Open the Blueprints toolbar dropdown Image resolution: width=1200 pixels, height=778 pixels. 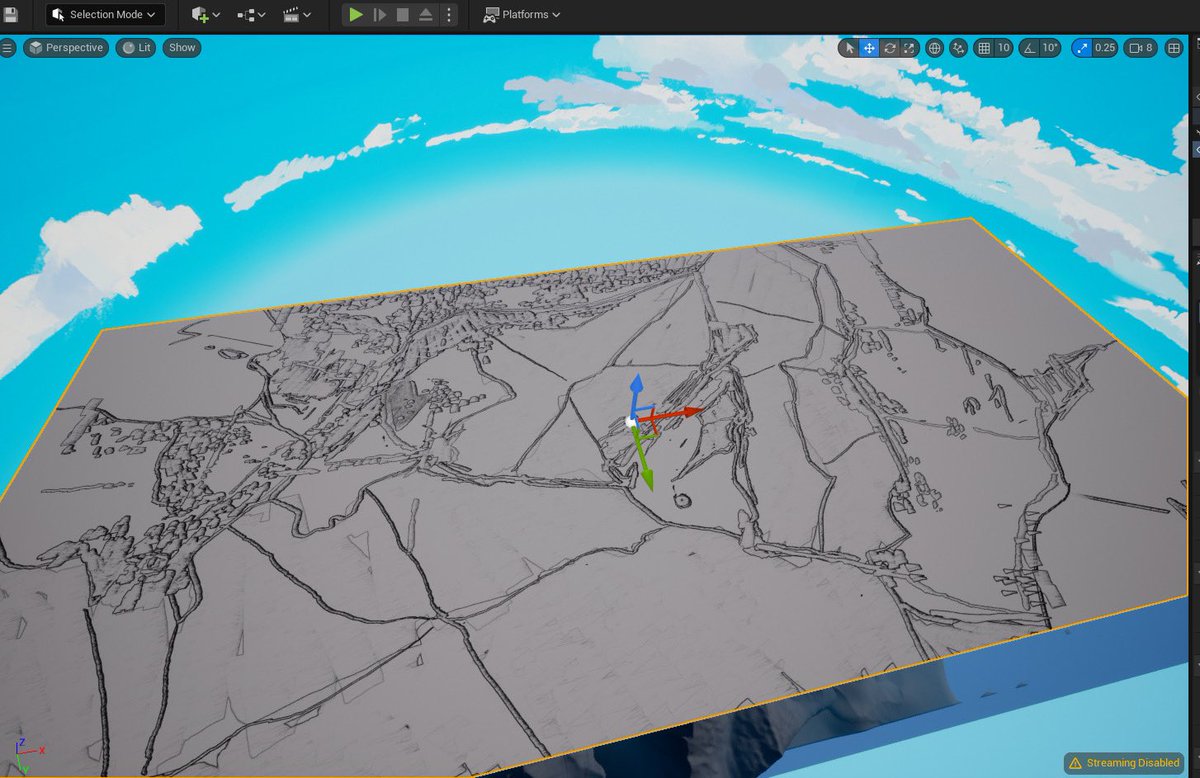(x=251, y=14)
